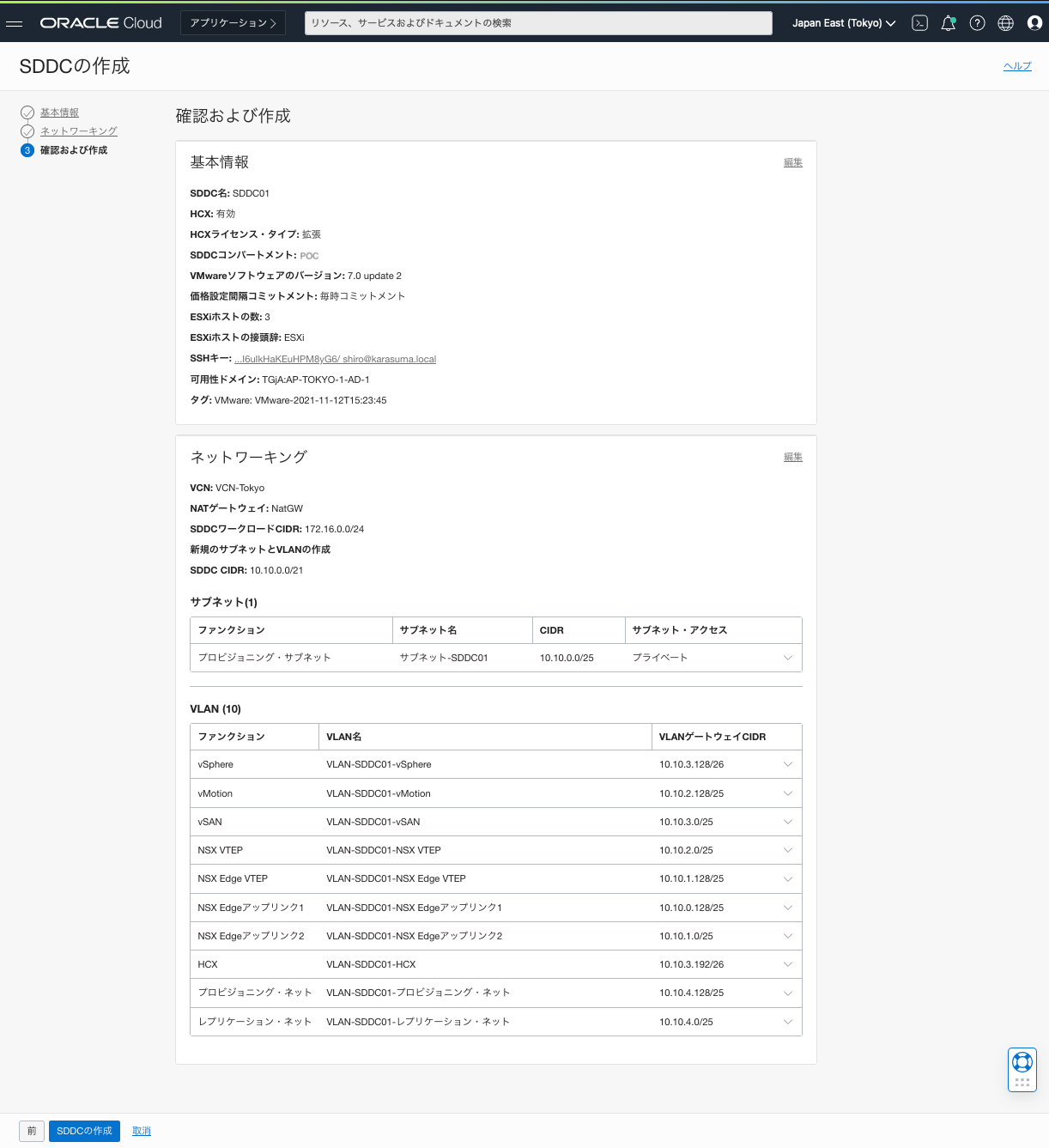
Task: Open the user profile menu
Action: point(1034,23)
